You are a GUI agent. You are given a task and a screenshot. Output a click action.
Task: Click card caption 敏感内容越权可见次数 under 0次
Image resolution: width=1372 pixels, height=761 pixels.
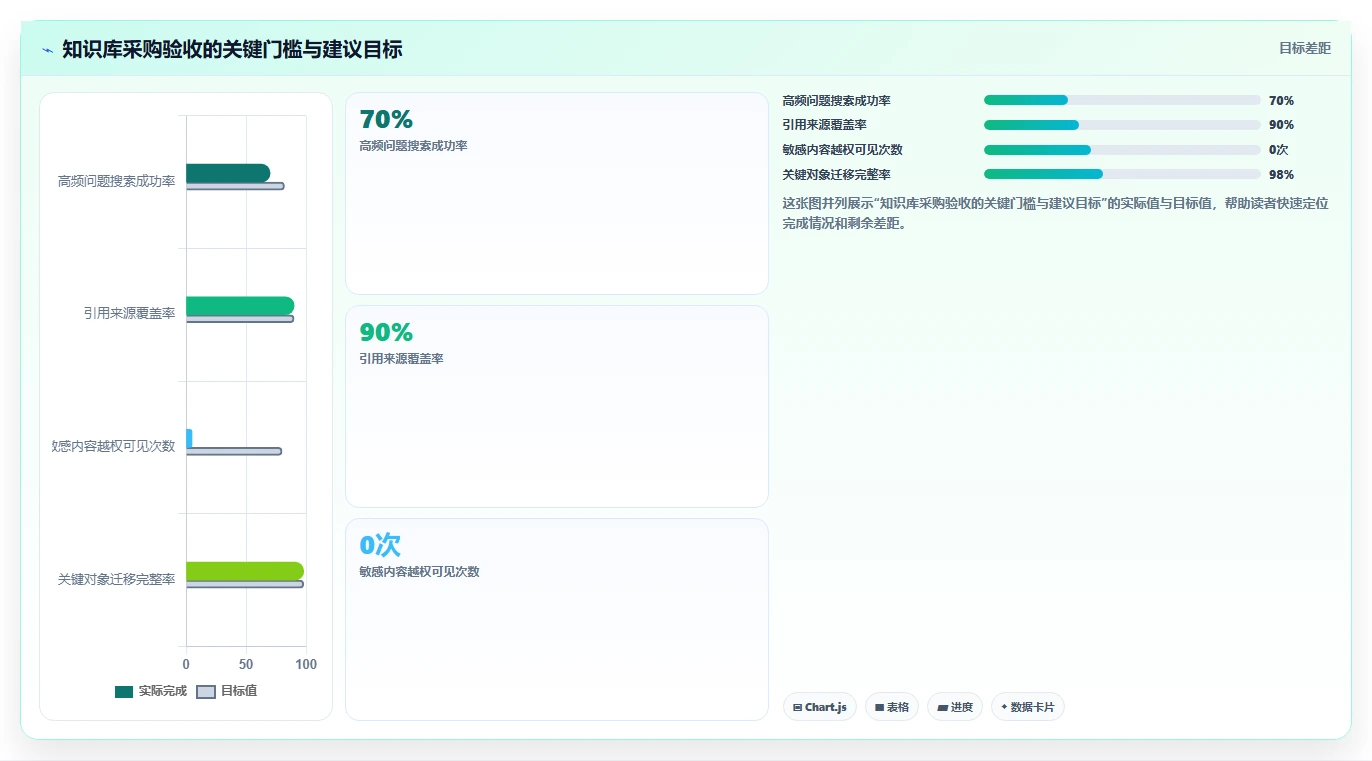(x=419, y=572)
